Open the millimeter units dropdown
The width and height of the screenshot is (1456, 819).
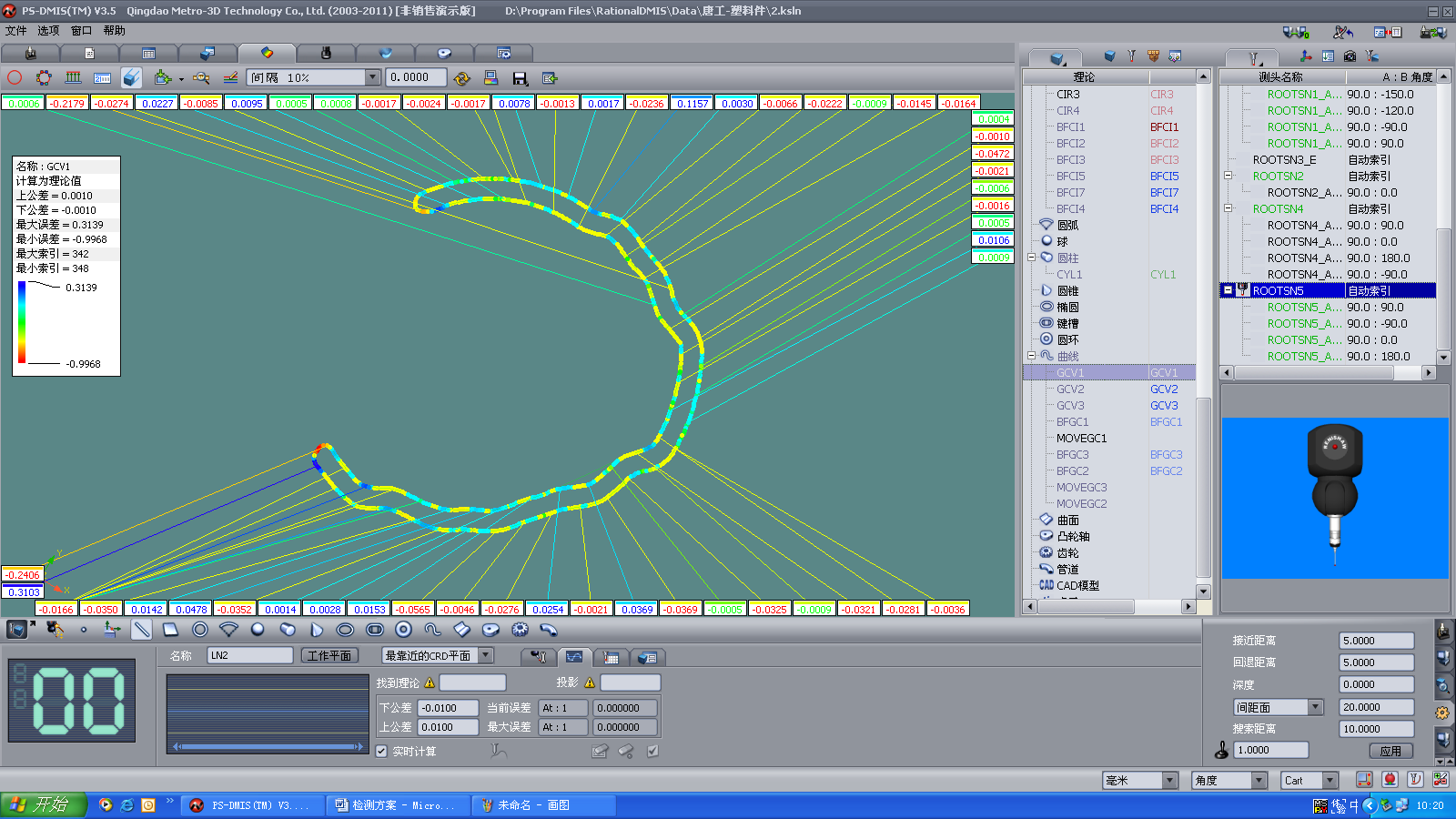tap(1170, 781)
